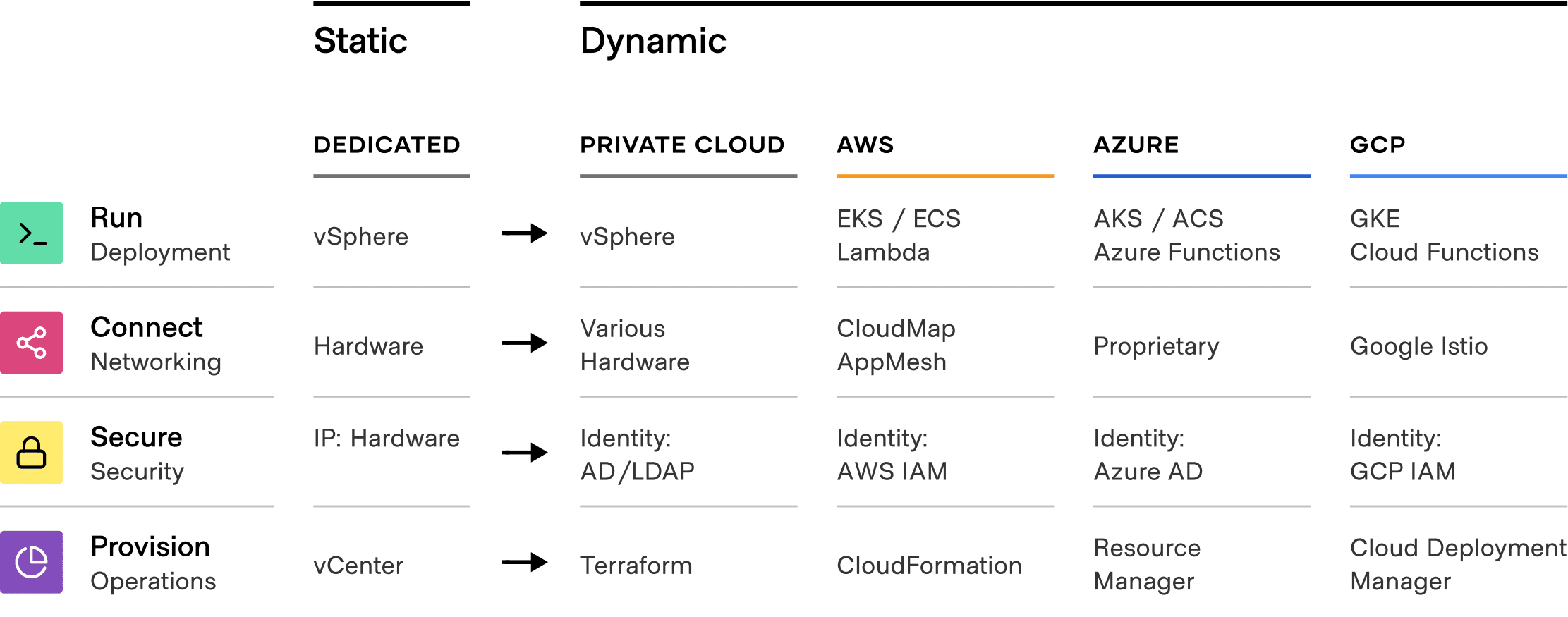Click the arrow in the Run row

524,233
